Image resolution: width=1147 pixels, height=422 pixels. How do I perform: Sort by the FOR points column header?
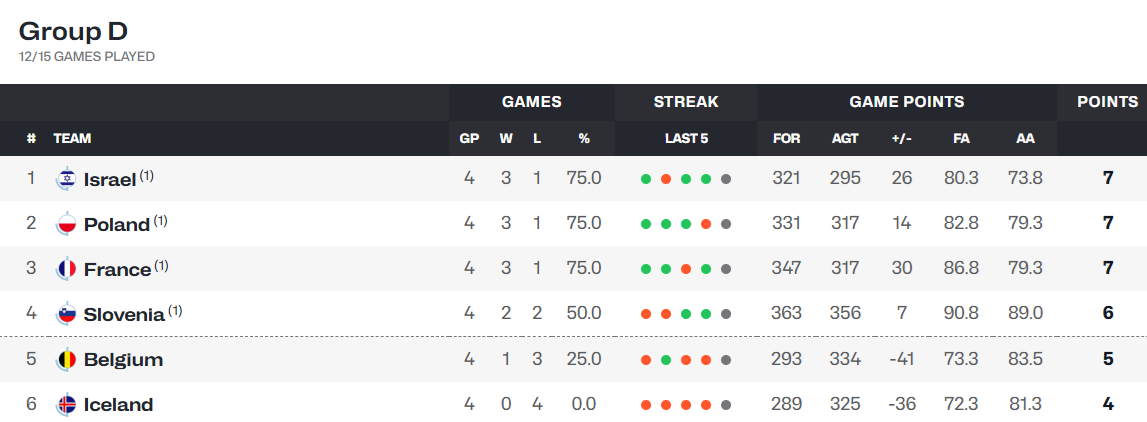point(786,138)
